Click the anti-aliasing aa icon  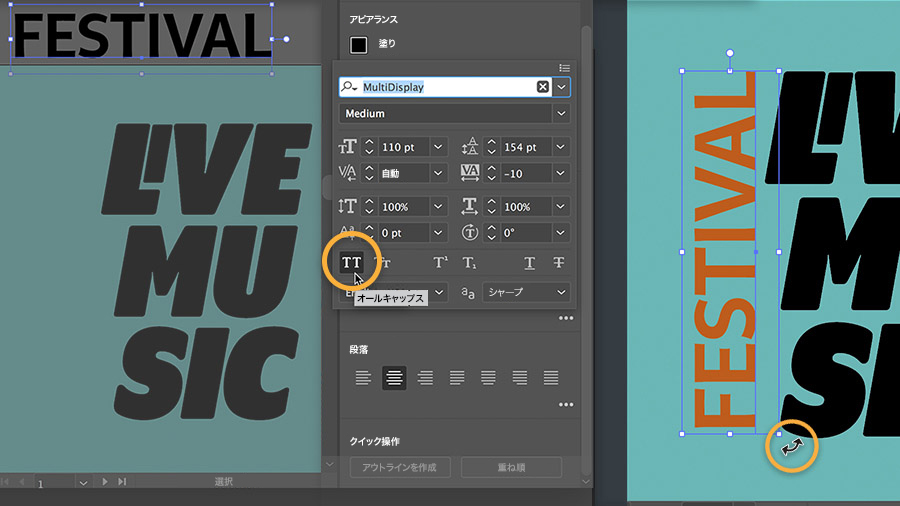point(468,293)
